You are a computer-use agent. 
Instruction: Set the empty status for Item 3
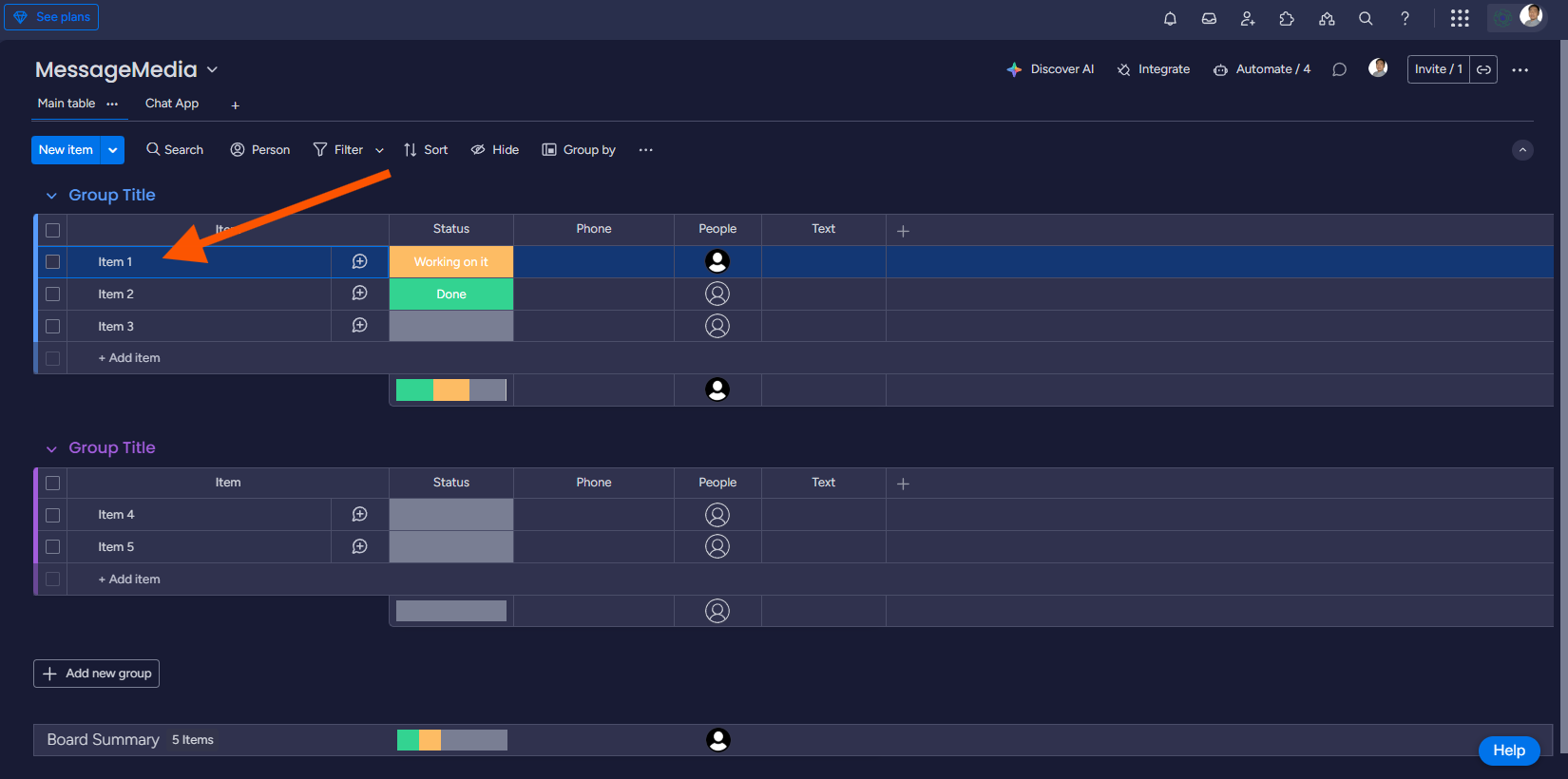451,327
